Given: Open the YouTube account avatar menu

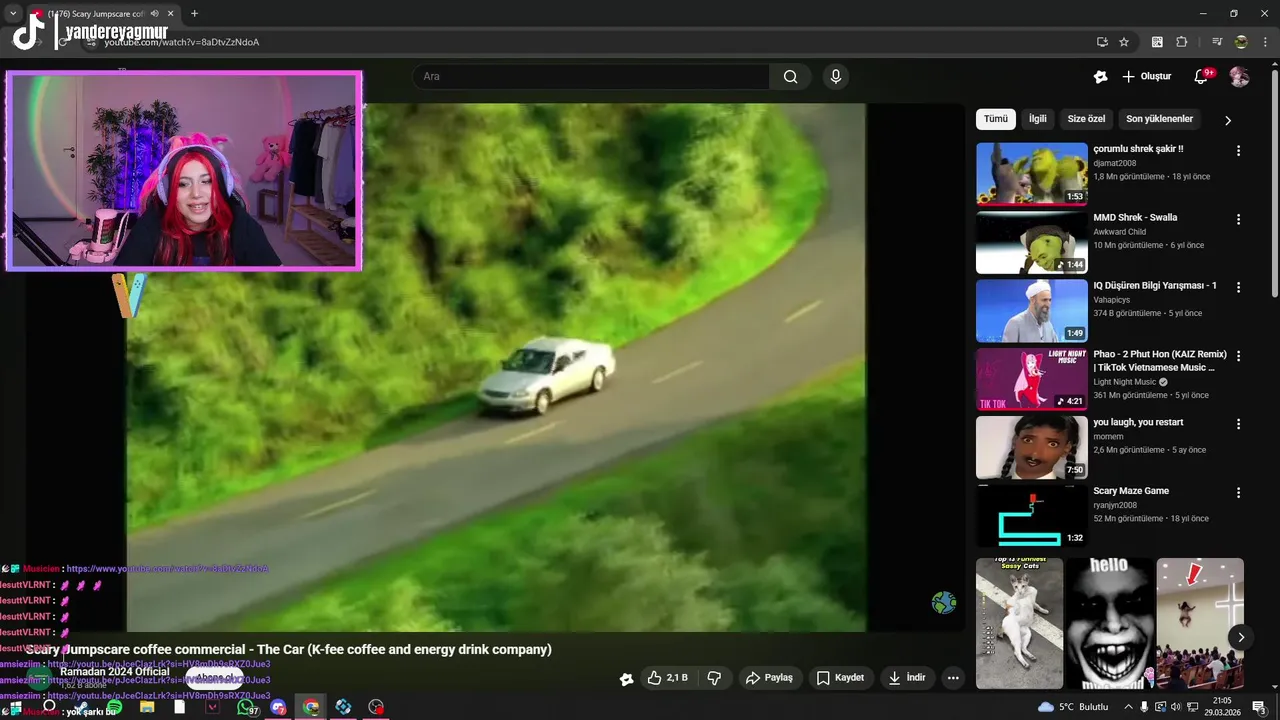Looking at the screenshot, I should coord(1239,77).
